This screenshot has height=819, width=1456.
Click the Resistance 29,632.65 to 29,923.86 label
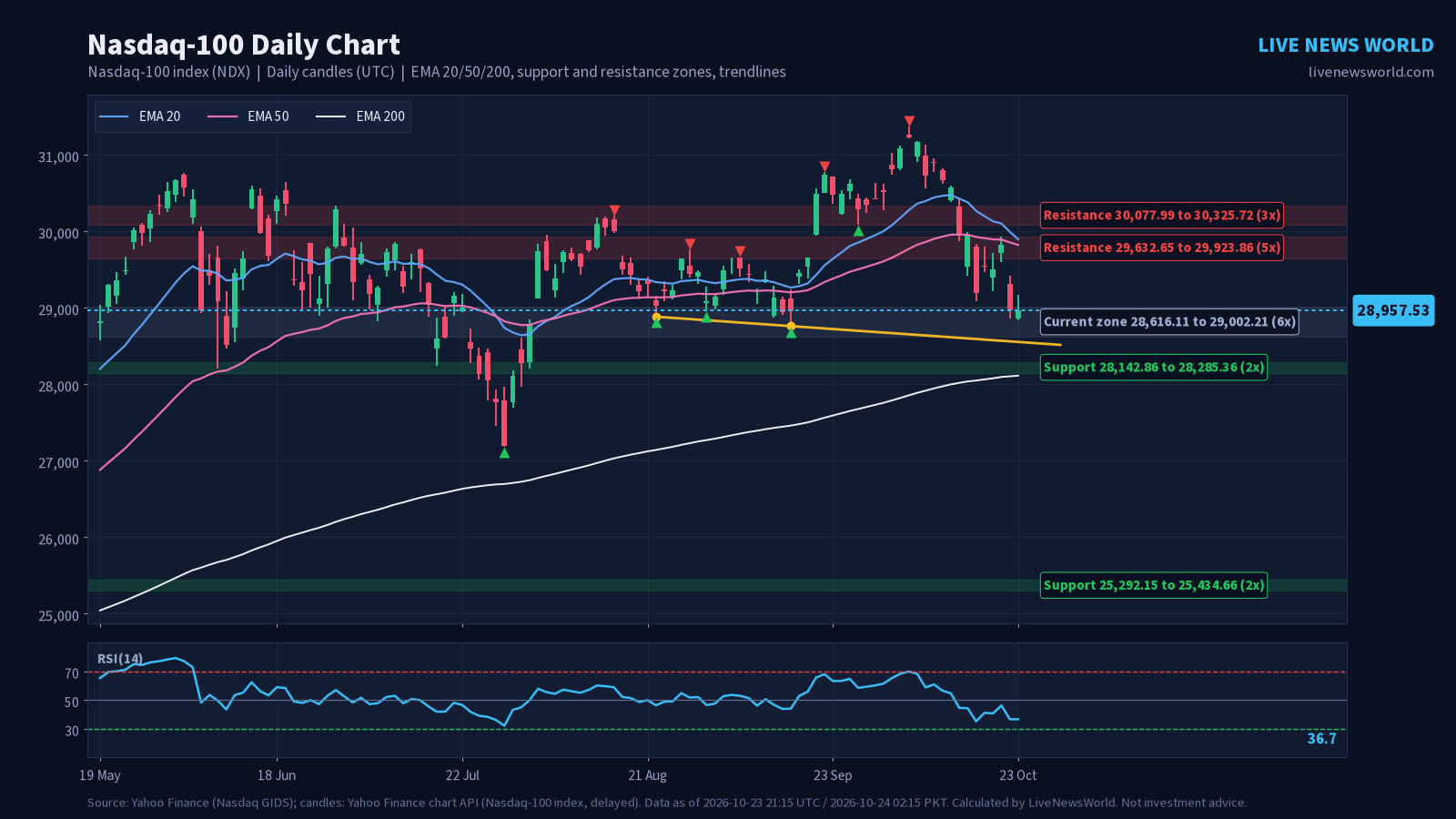(1162, 248)
